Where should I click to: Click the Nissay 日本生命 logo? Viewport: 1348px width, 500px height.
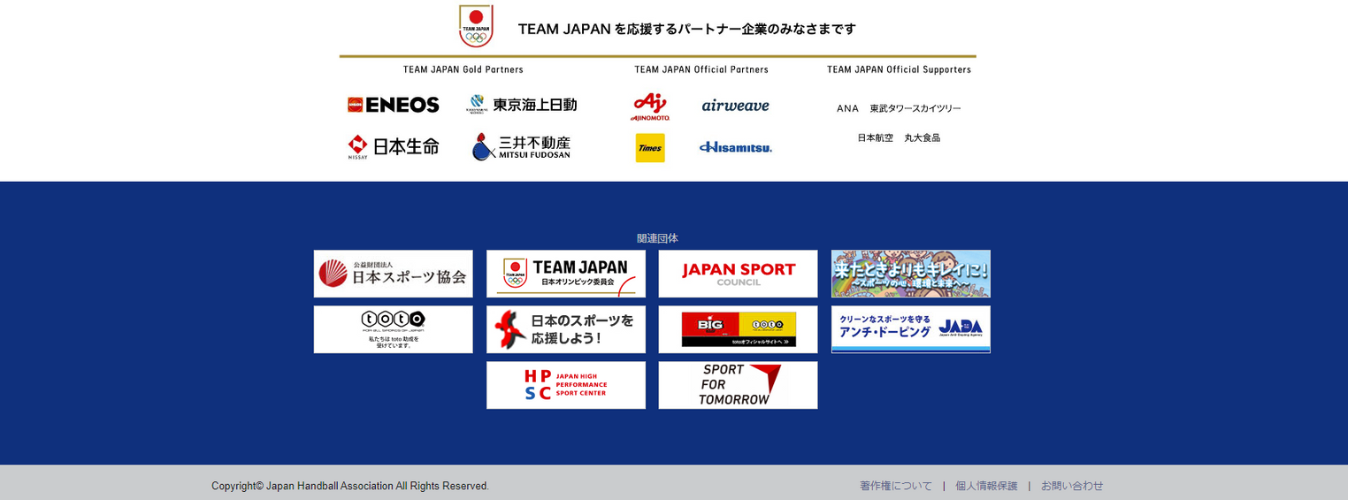point(393,147)
